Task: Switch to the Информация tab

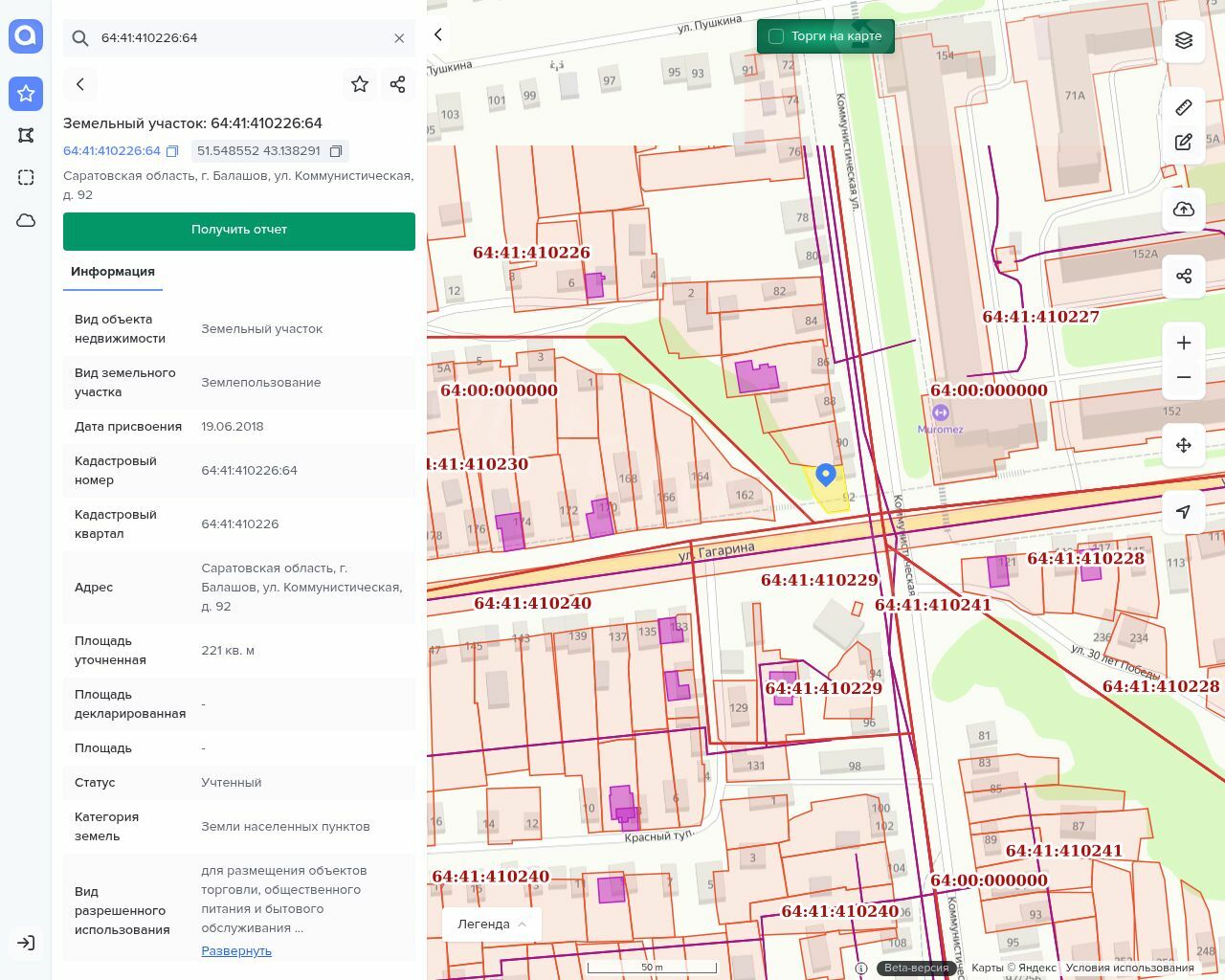Action: click(x=113, y=272)
